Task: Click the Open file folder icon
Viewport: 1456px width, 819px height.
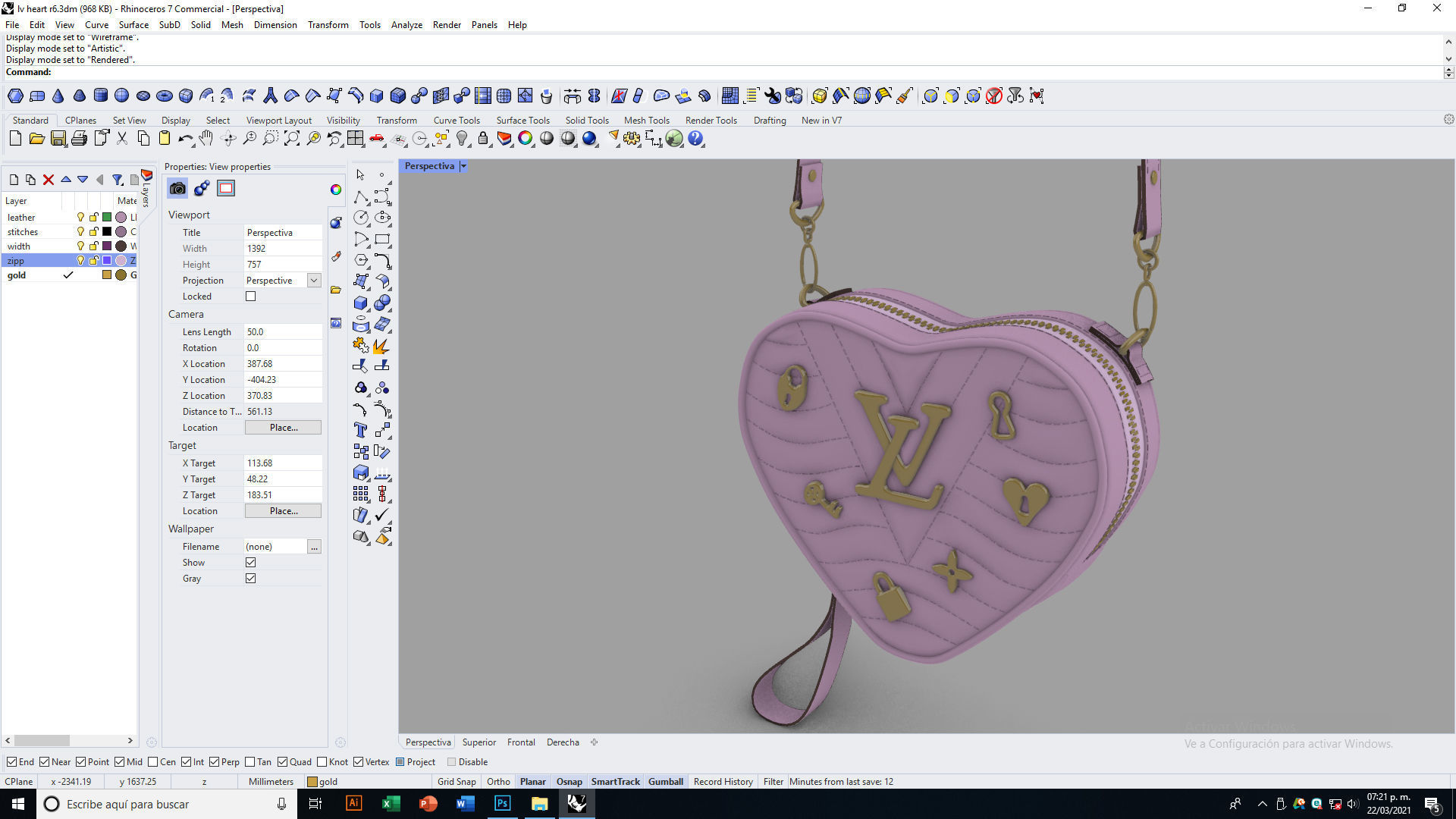Action: pyautogui.click(x=36, y=139)
